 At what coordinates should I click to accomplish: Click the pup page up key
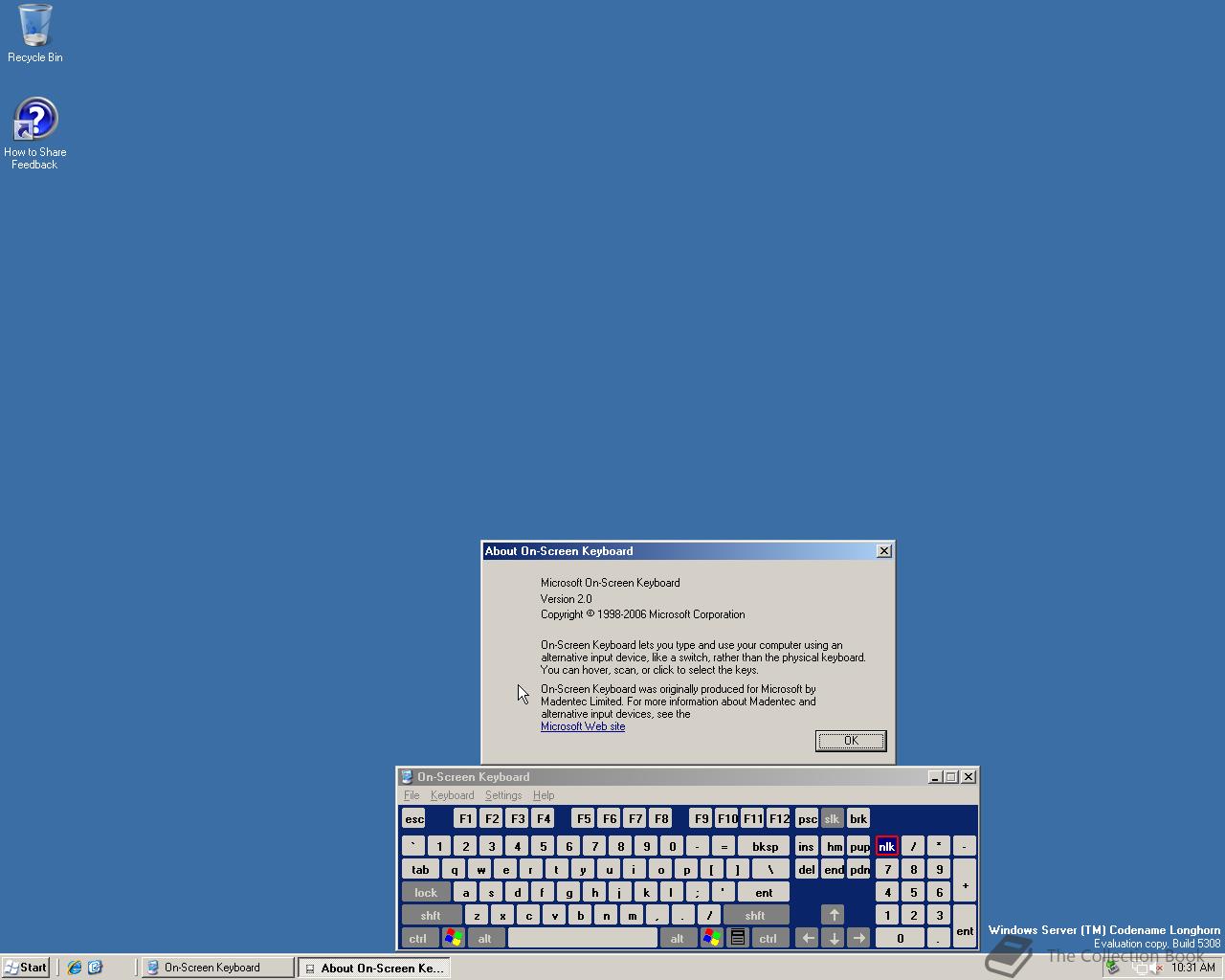pos(859,846)
